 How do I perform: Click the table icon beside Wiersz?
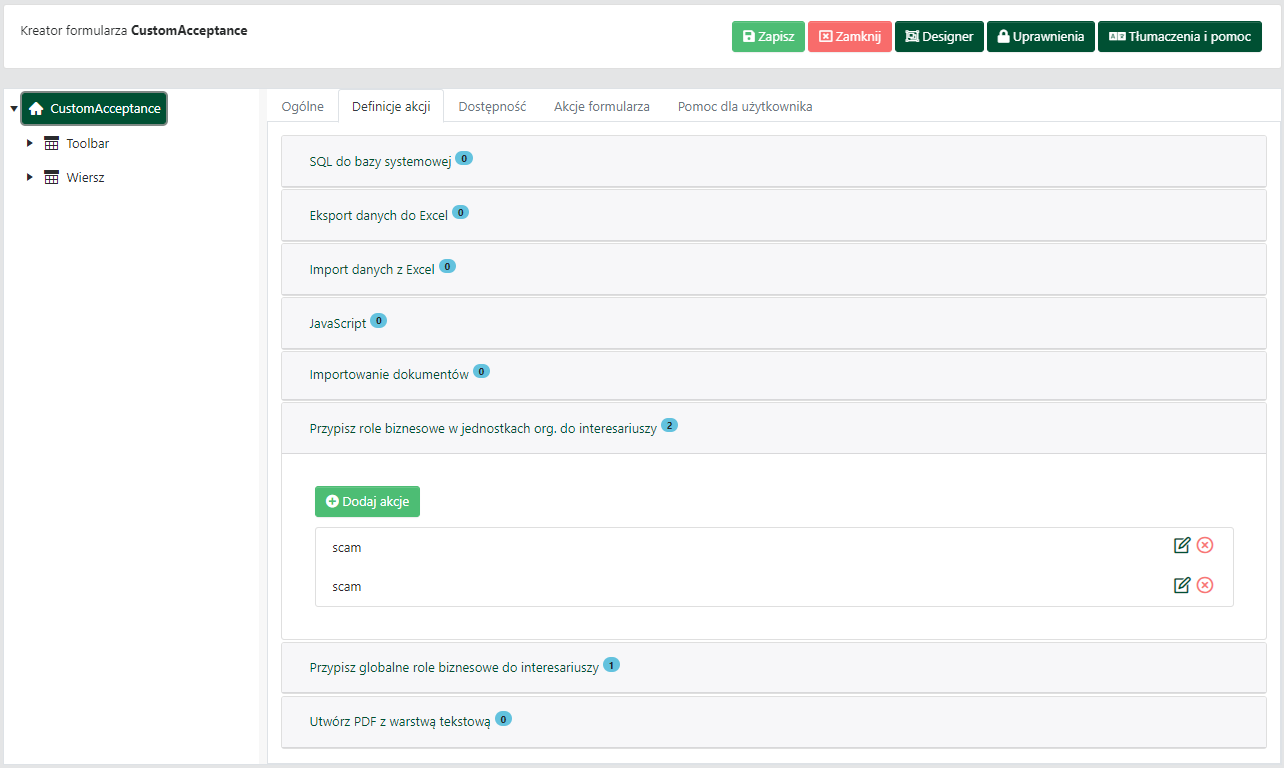pyautogui.click(x=52, y=178)
